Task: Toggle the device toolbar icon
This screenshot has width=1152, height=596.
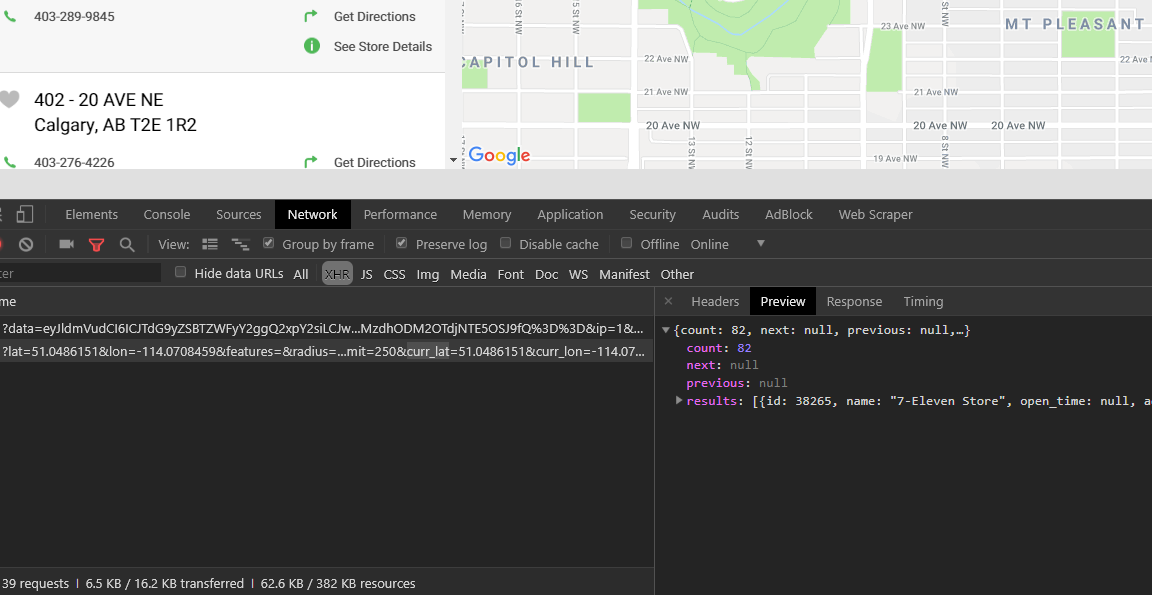Action: point(25,214)
